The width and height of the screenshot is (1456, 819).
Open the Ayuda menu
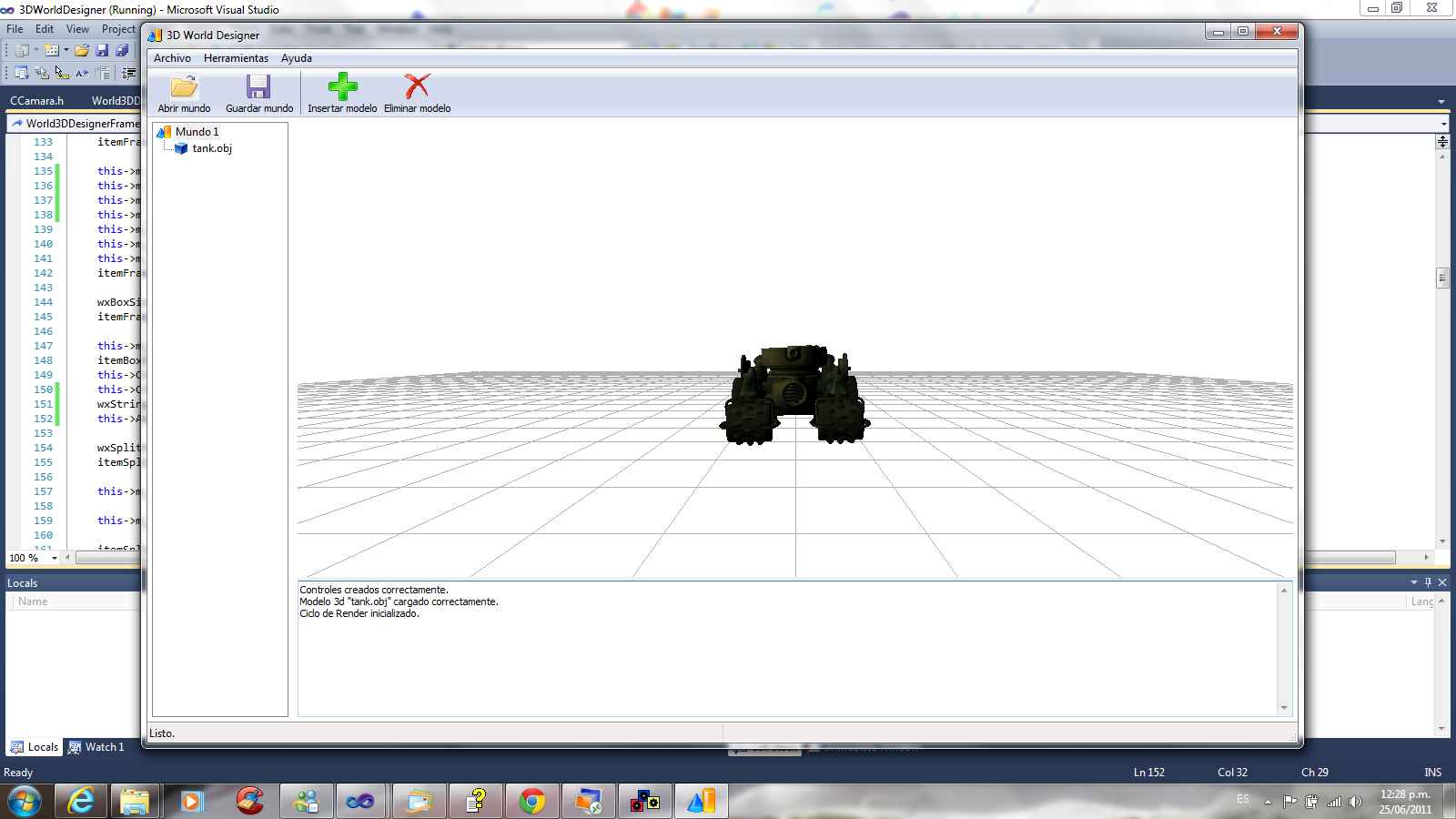296,58
